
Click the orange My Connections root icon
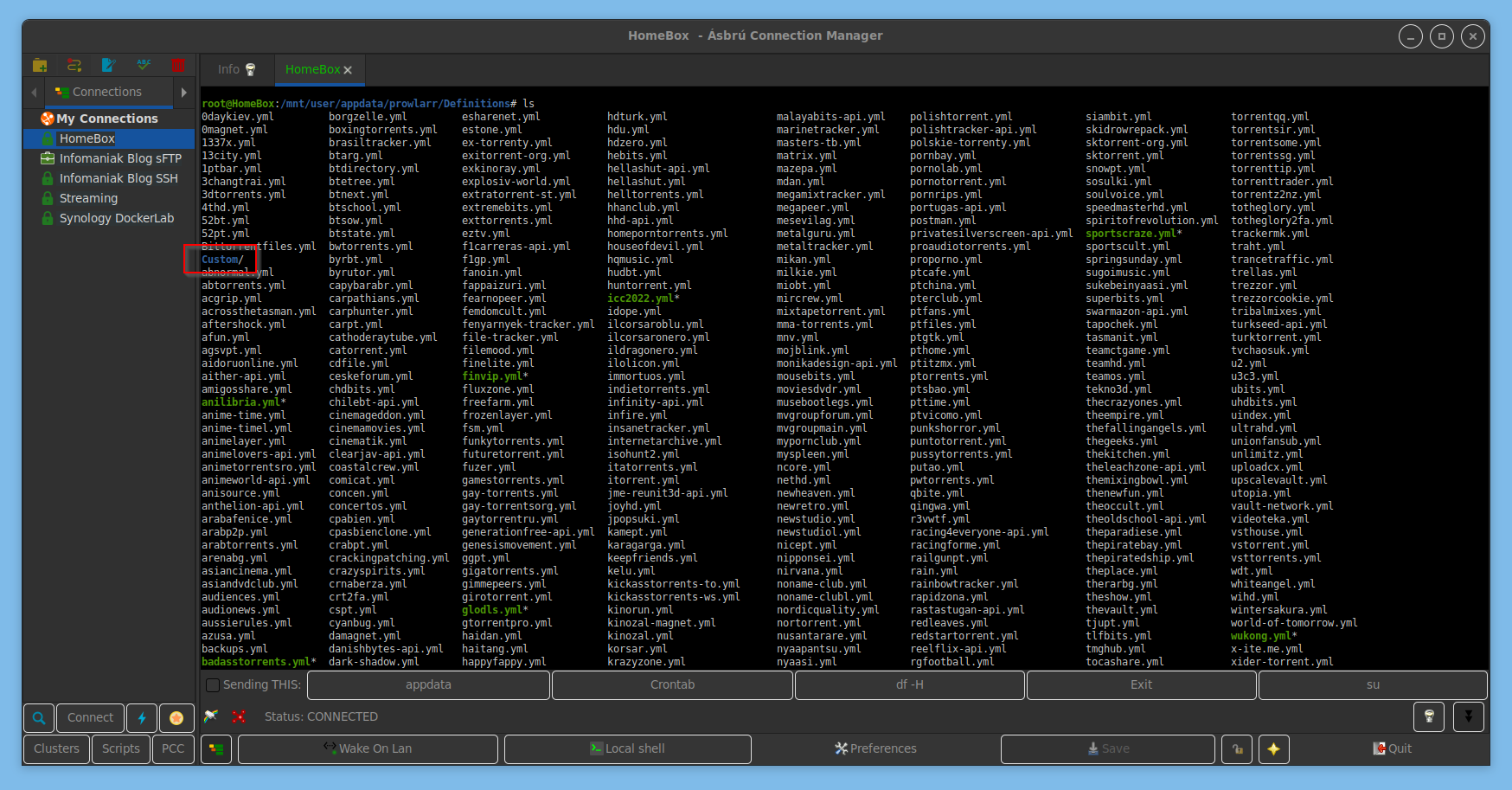[48, 119]
